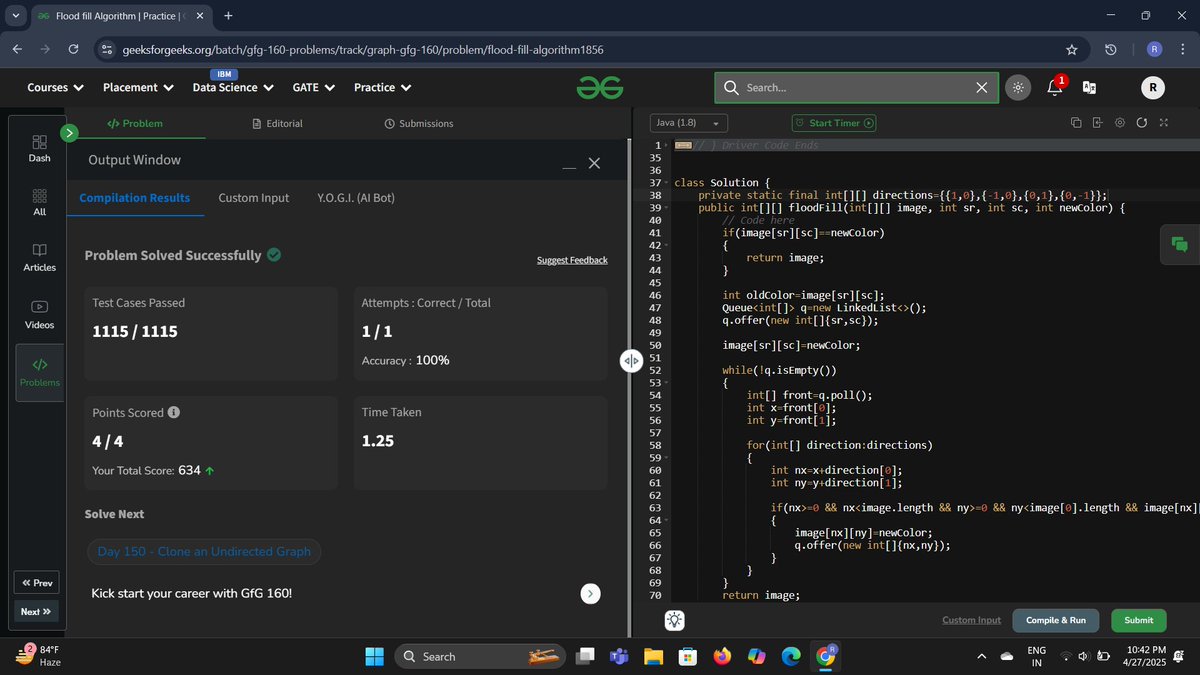Click the editor export/import code icon
Image resolution: width=1200 pixels, height=675 pixels.
click(1097, 123)
